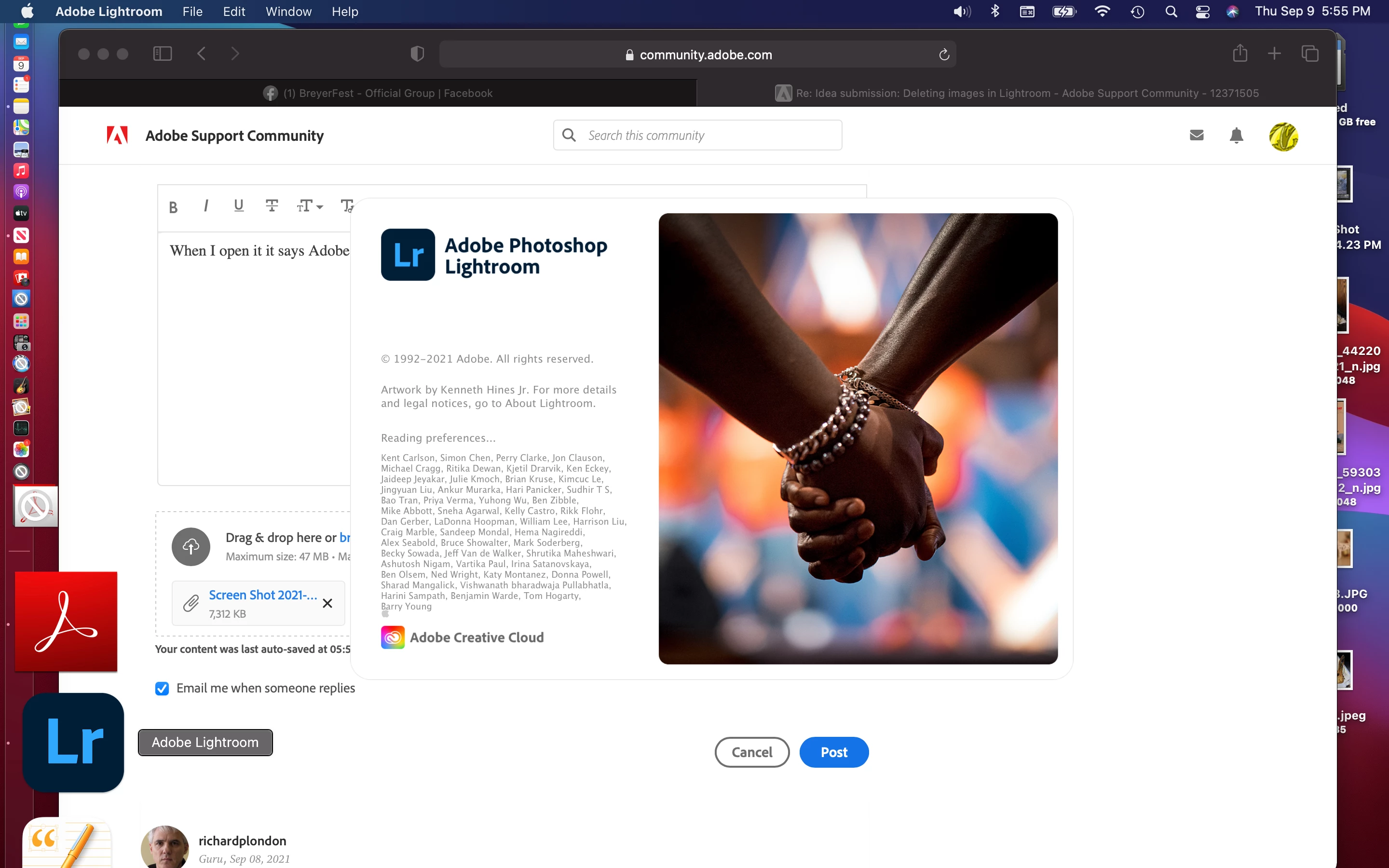Click the upload cloud icon
The height and width of the screenshot is (868, 1389).
tap(191, 546)
